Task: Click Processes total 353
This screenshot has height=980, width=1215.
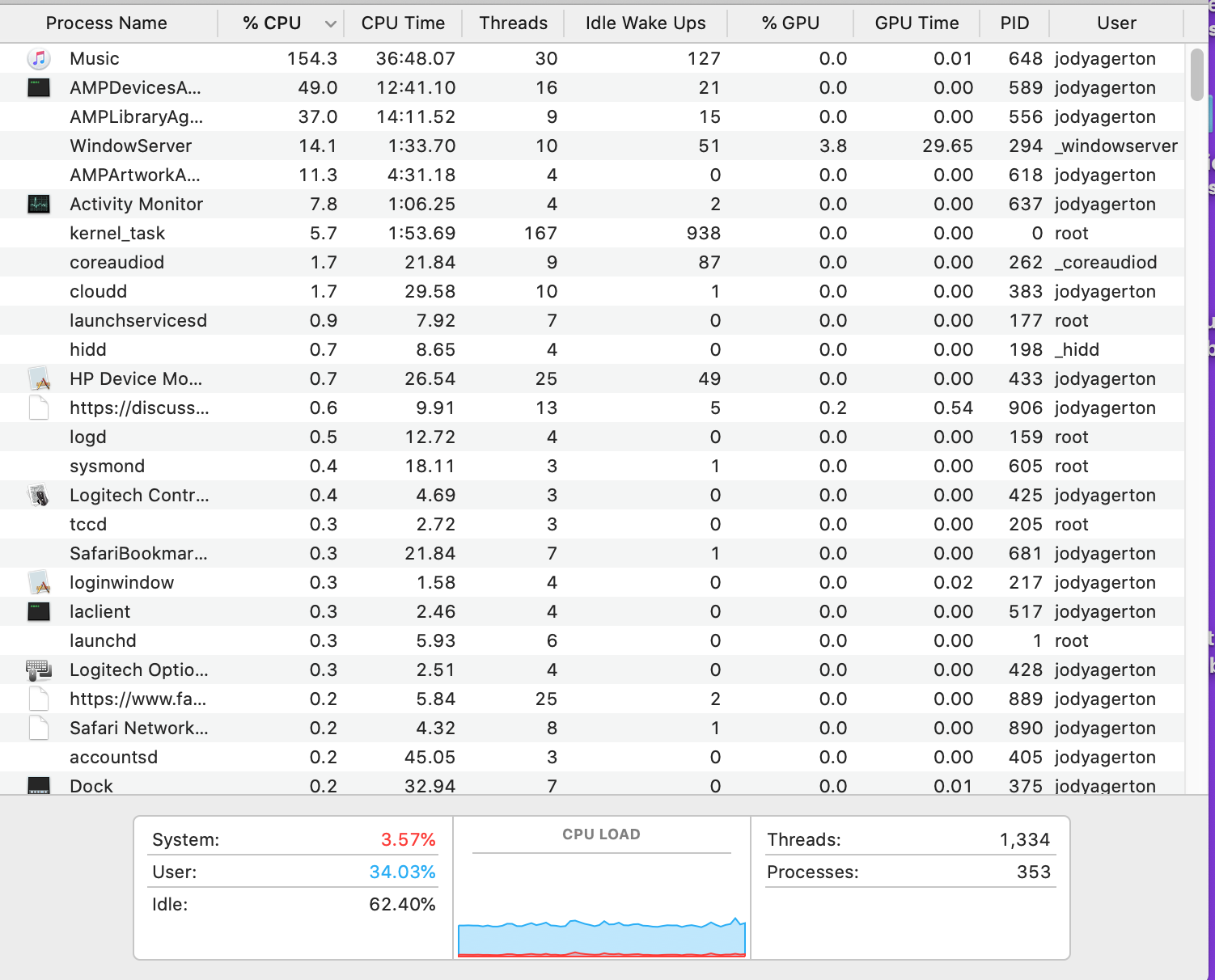Action: tap(1034, 872)
